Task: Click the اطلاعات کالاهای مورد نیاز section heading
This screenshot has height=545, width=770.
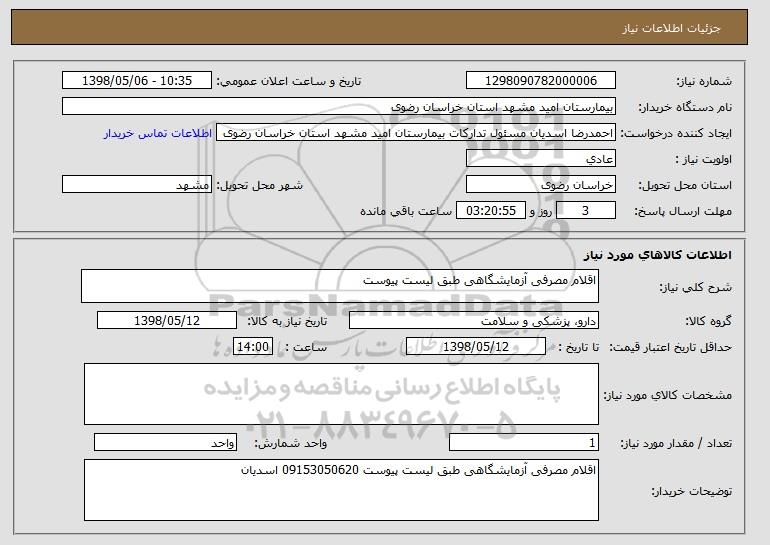Action: [658, 255]
